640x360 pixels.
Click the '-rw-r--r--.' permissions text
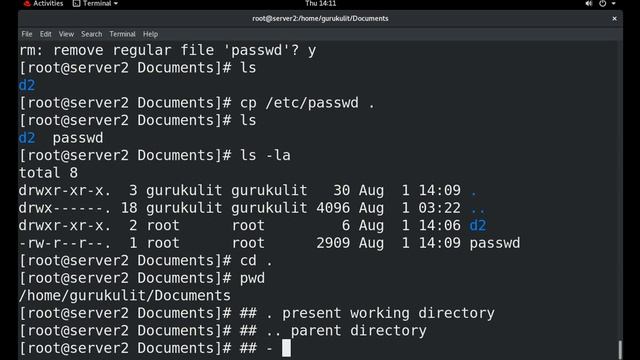(64, 243)
